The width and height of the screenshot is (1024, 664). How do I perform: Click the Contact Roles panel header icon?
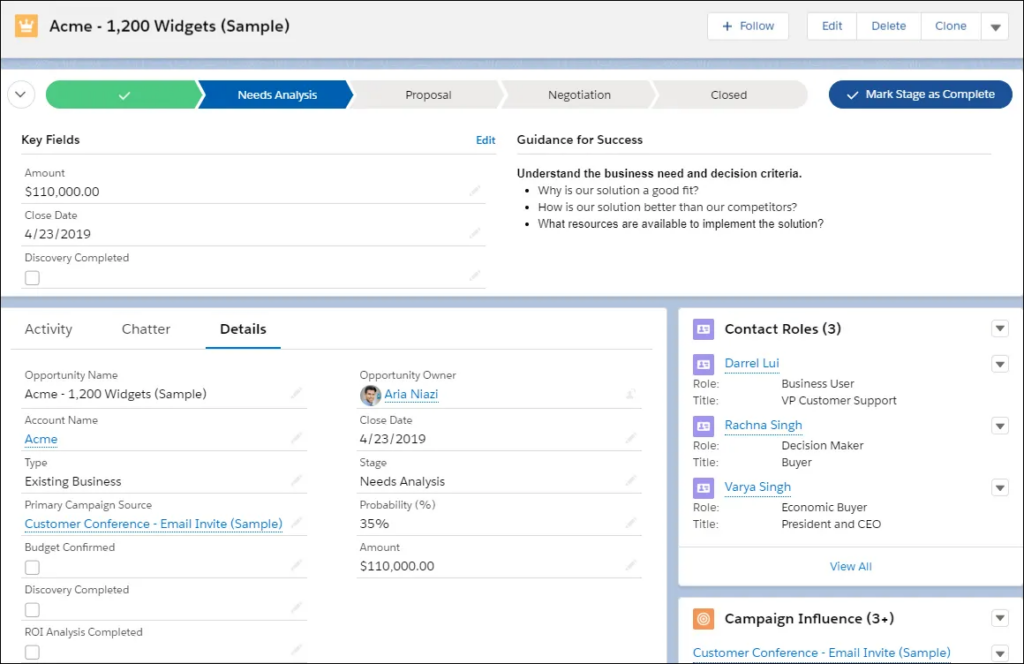(x=703, y=329)
